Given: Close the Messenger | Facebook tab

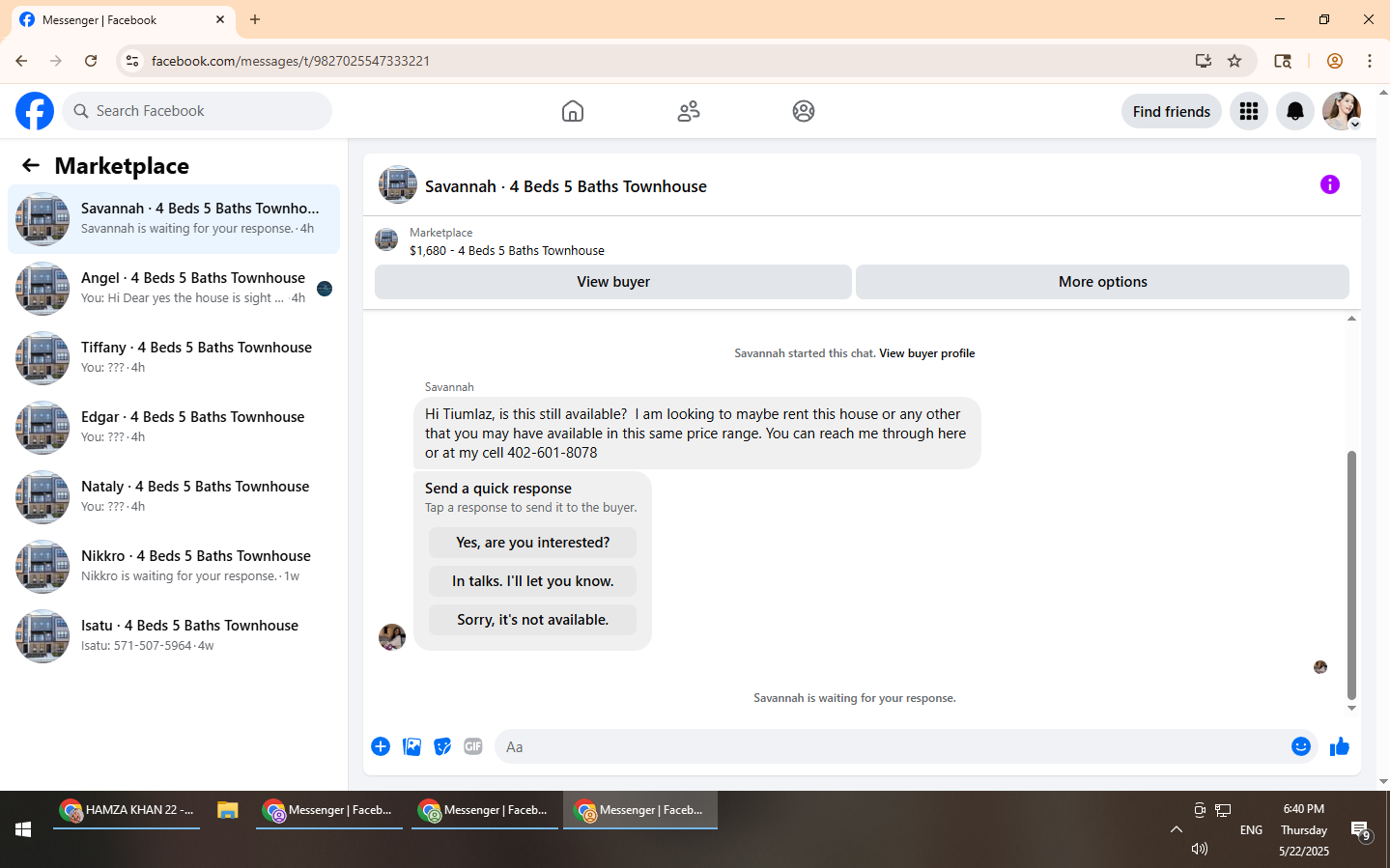Looking at the screenshot, I should tap(220, 19).
